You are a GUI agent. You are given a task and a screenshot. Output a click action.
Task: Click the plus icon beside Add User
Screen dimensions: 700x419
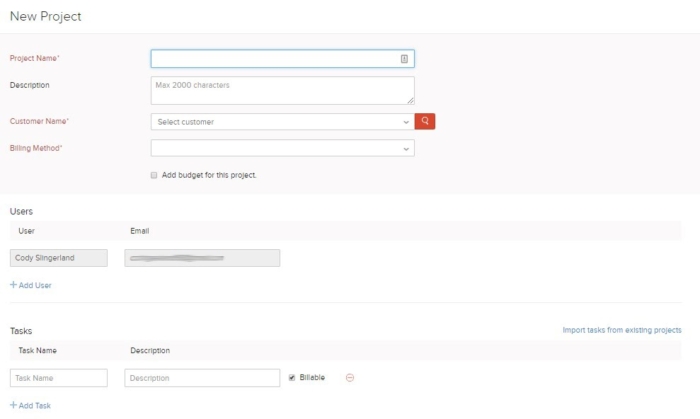[x=13, y=285]
